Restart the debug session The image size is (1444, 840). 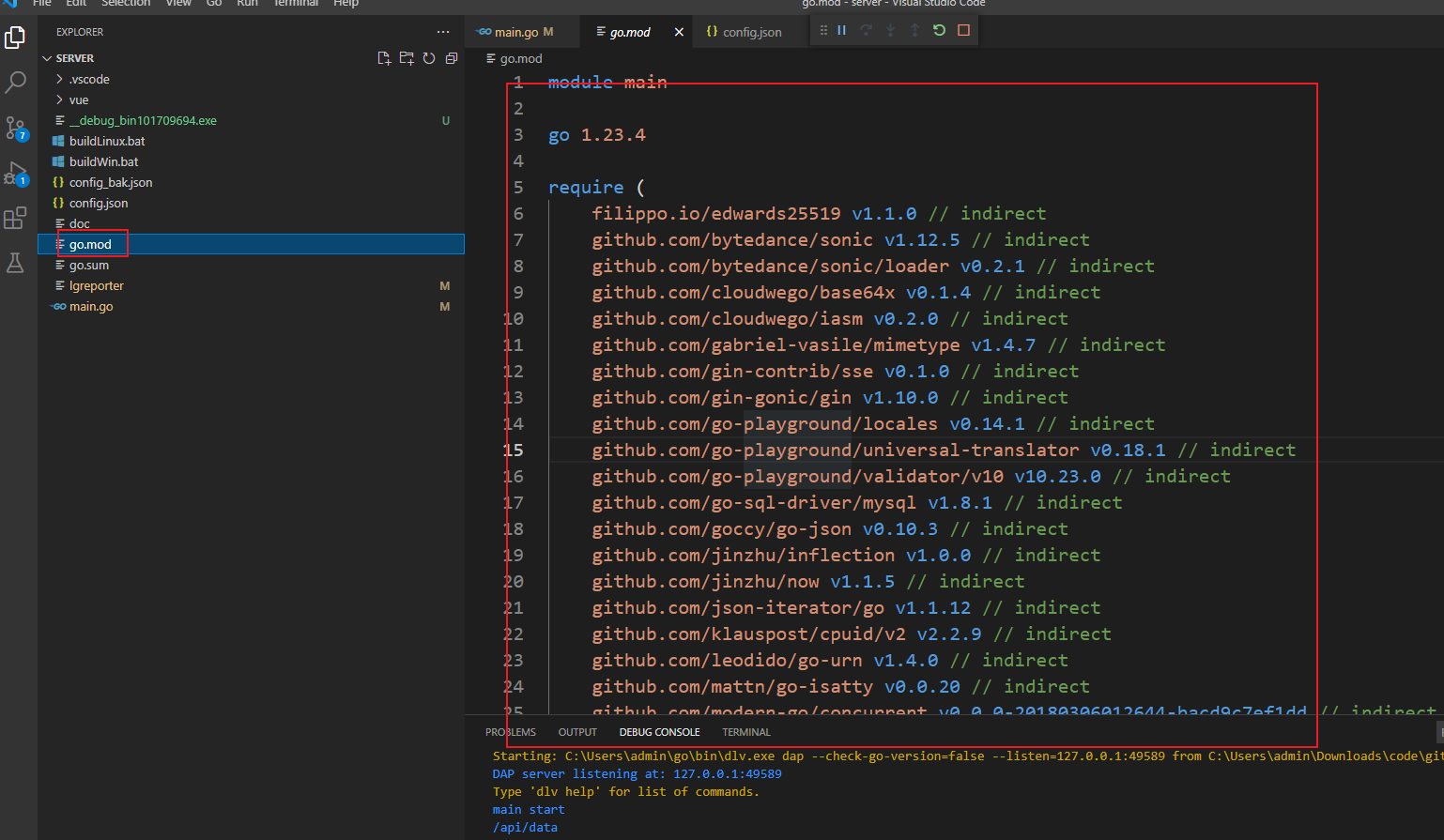(939, 30)
